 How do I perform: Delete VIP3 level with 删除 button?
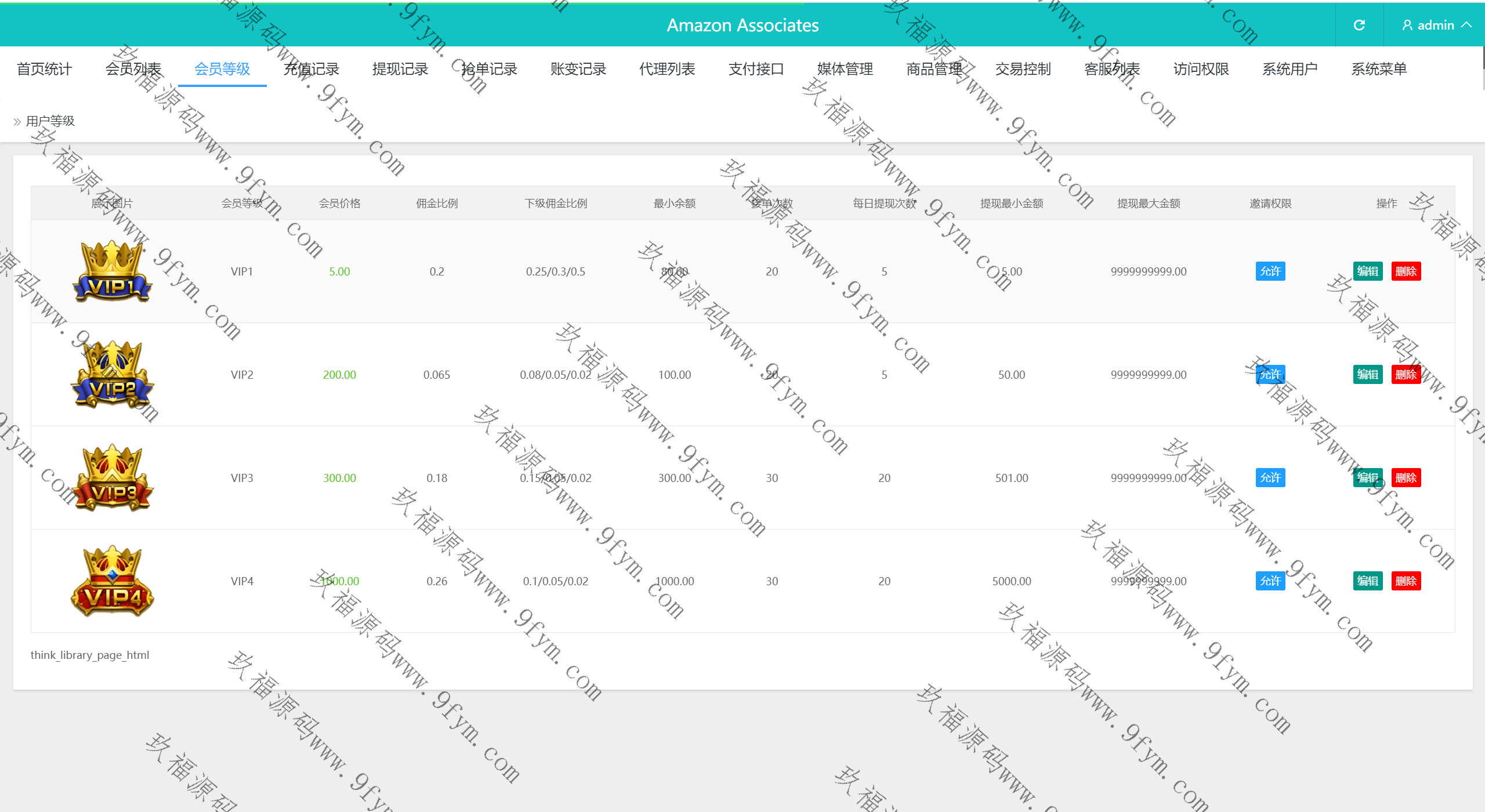1406,478
